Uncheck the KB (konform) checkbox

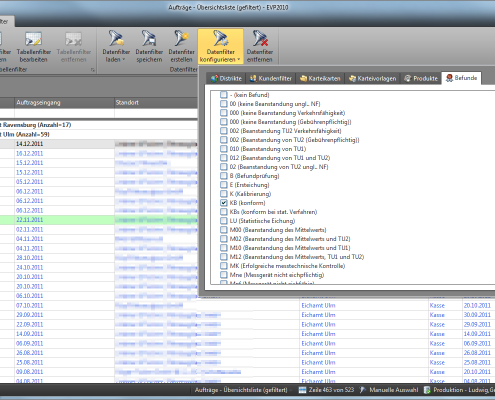pyautogui.click(x=224, y=203)
